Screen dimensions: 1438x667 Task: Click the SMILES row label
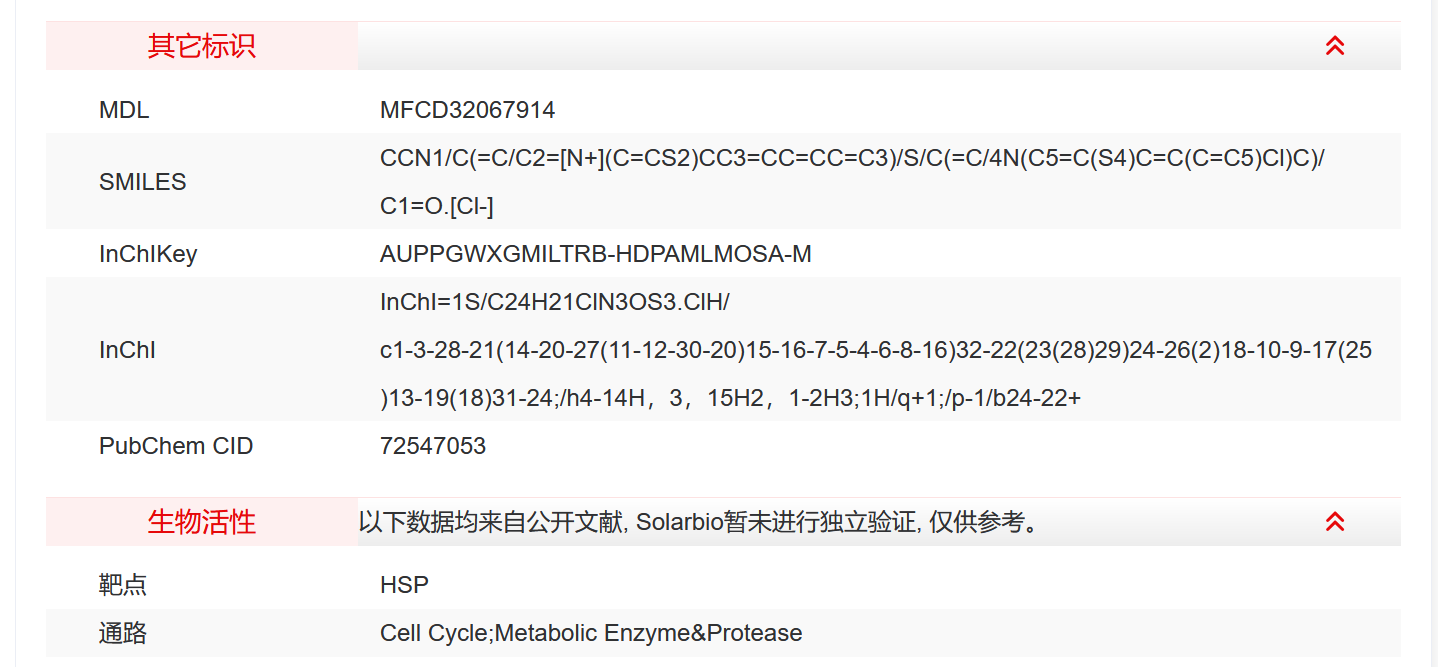(142, 182)
